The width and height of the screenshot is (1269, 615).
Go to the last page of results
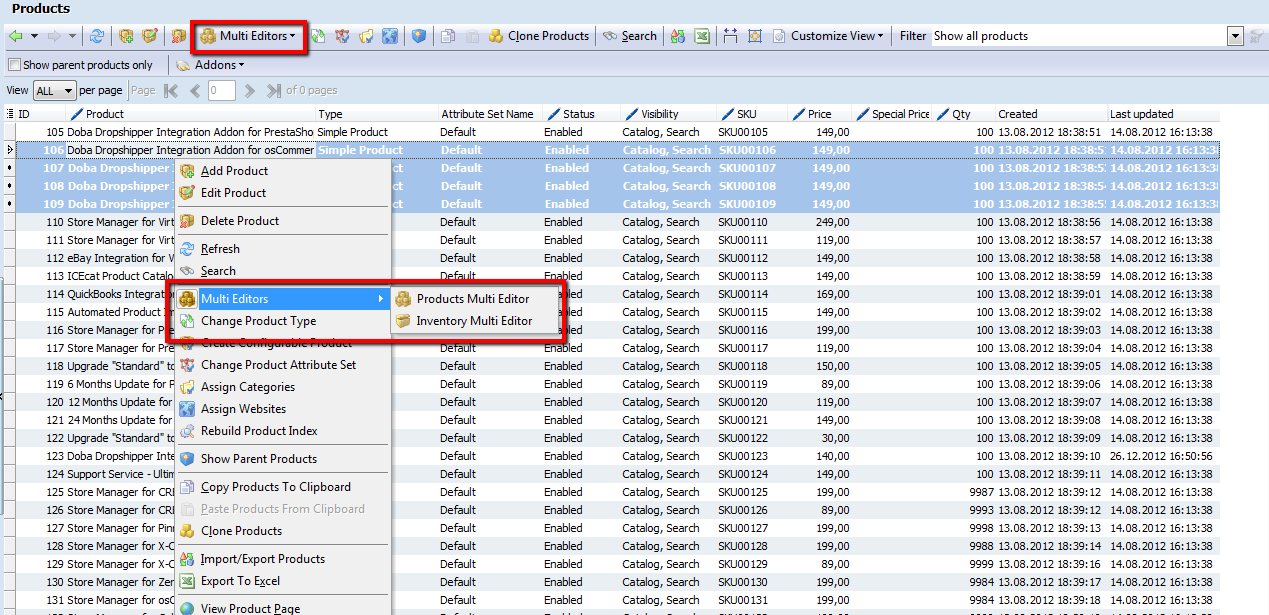(273, 90)
